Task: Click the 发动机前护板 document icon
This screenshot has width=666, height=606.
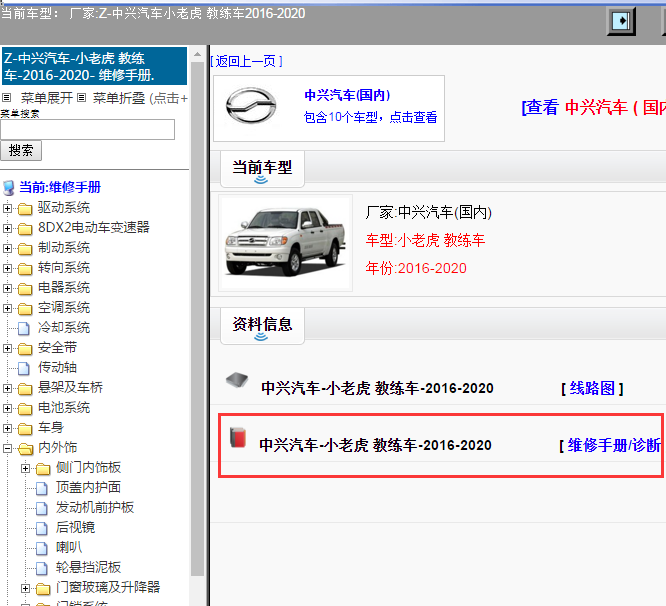Action: pyautogui.click(x=42, y=508)
